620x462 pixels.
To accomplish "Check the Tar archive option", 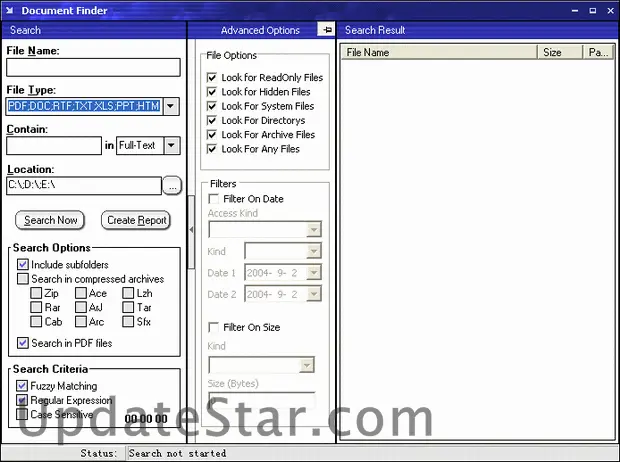I will 128,307.
